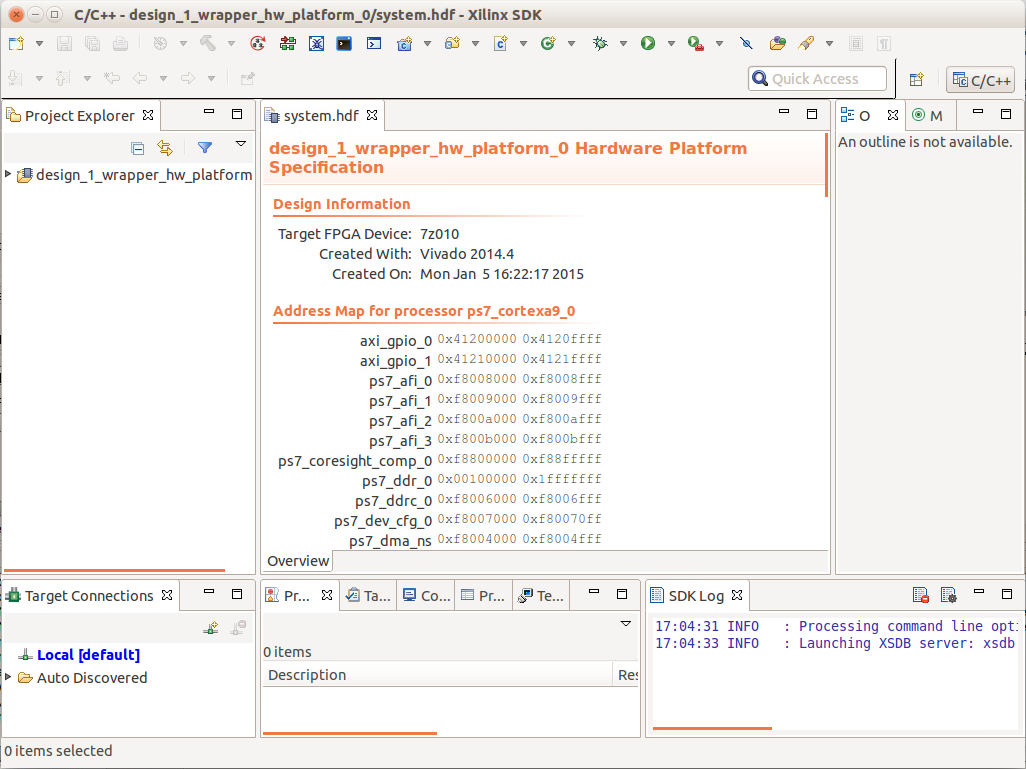Maximize the SDK Log panel

pyautogui.click(x=1007, y=594)
